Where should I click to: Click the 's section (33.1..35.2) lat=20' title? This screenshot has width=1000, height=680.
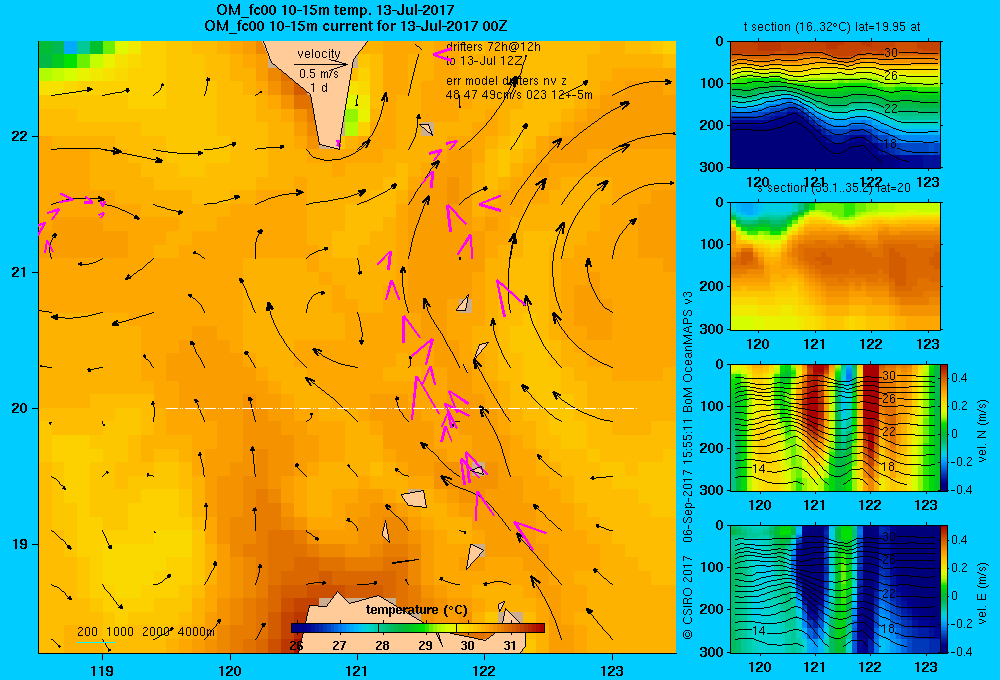coord(834,188)
